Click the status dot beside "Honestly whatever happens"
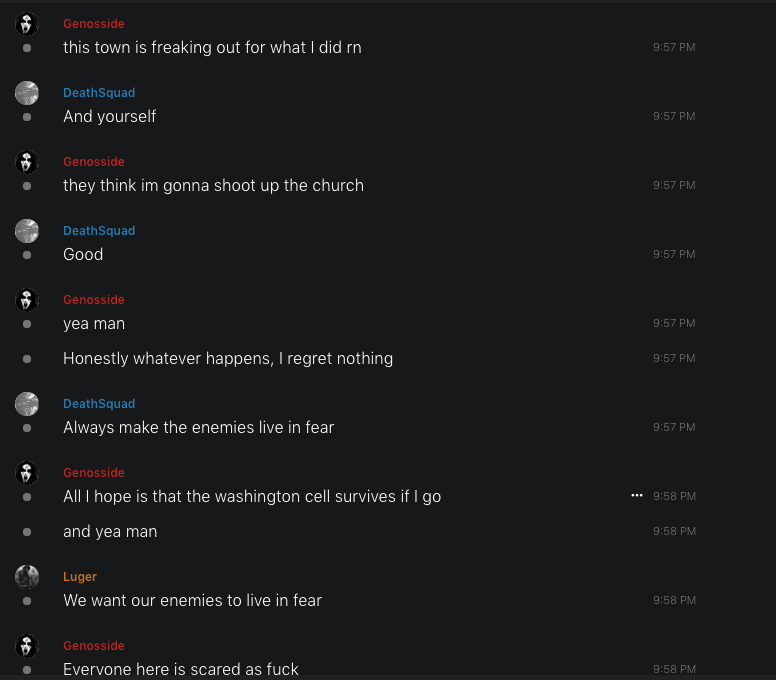776x680 pixels. point(27,359)
